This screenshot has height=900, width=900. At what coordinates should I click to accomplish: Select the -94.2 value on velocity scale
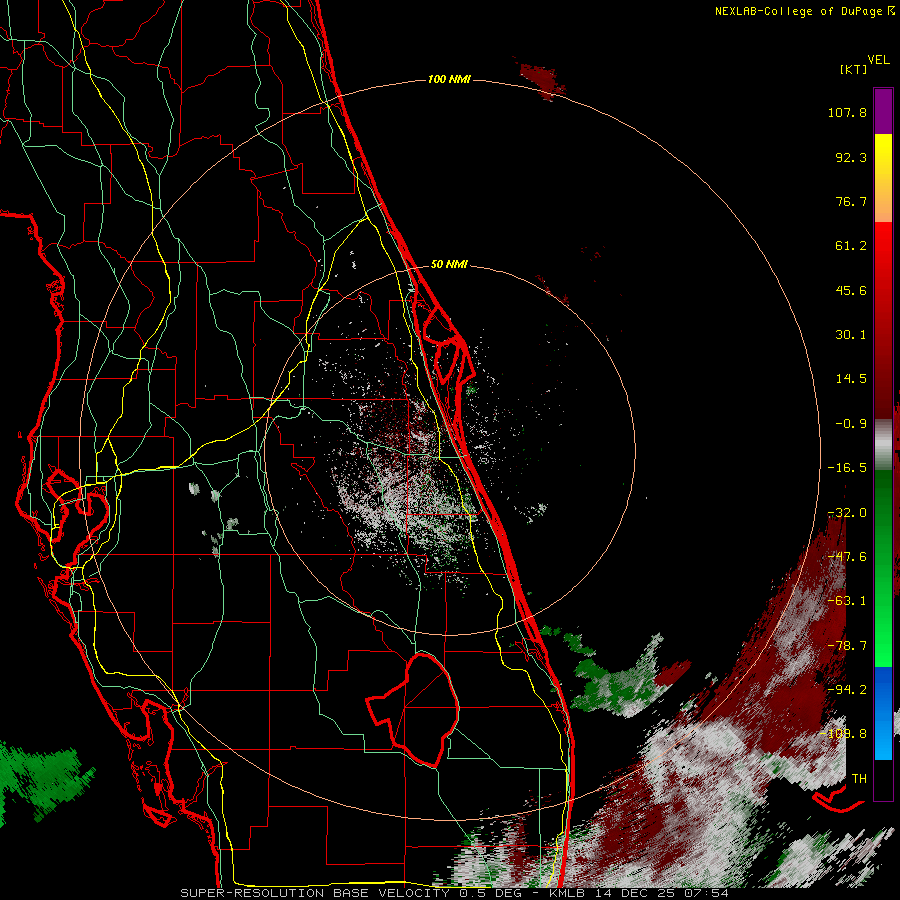[x=847, y=690]
